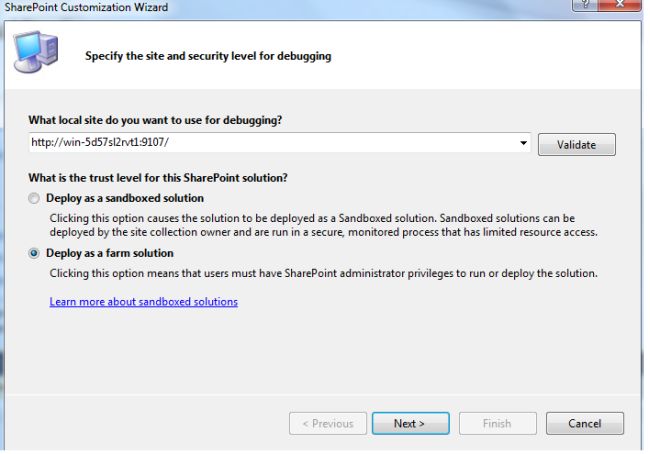Viewport: 650px width, 454px height.
Task: Select the Deploy as a farm solution radio button
Action: coord(36,254)
